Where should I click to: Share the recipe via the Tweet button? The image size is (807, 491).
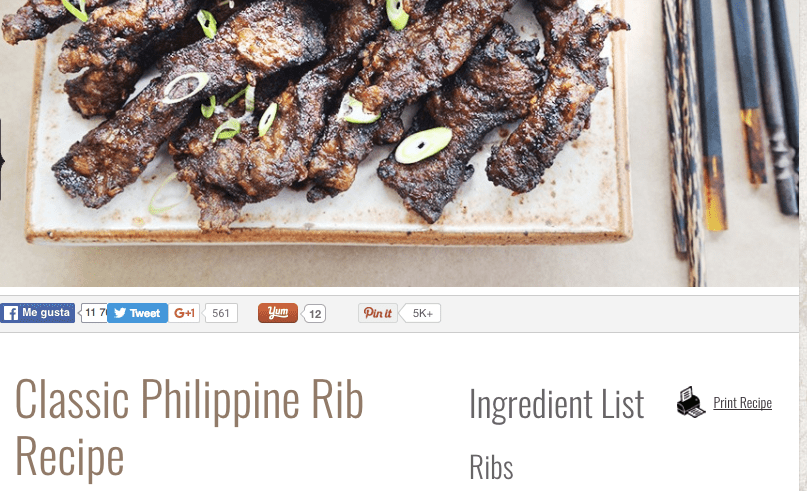[137, 313]
